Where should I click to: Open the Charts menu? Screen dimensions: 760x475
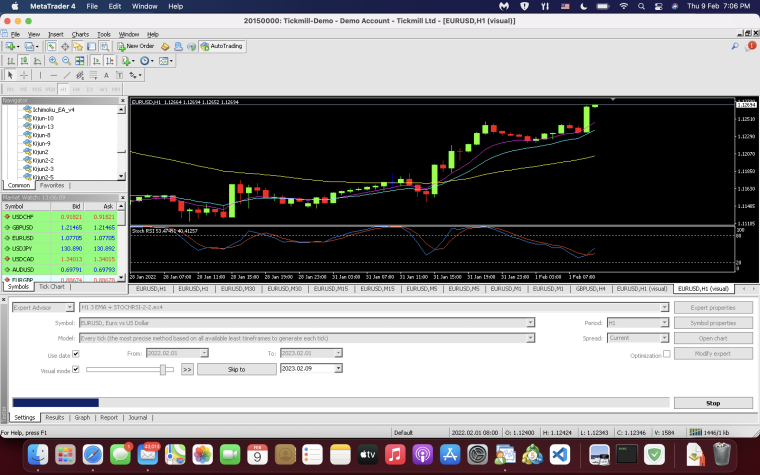(80, 34)
